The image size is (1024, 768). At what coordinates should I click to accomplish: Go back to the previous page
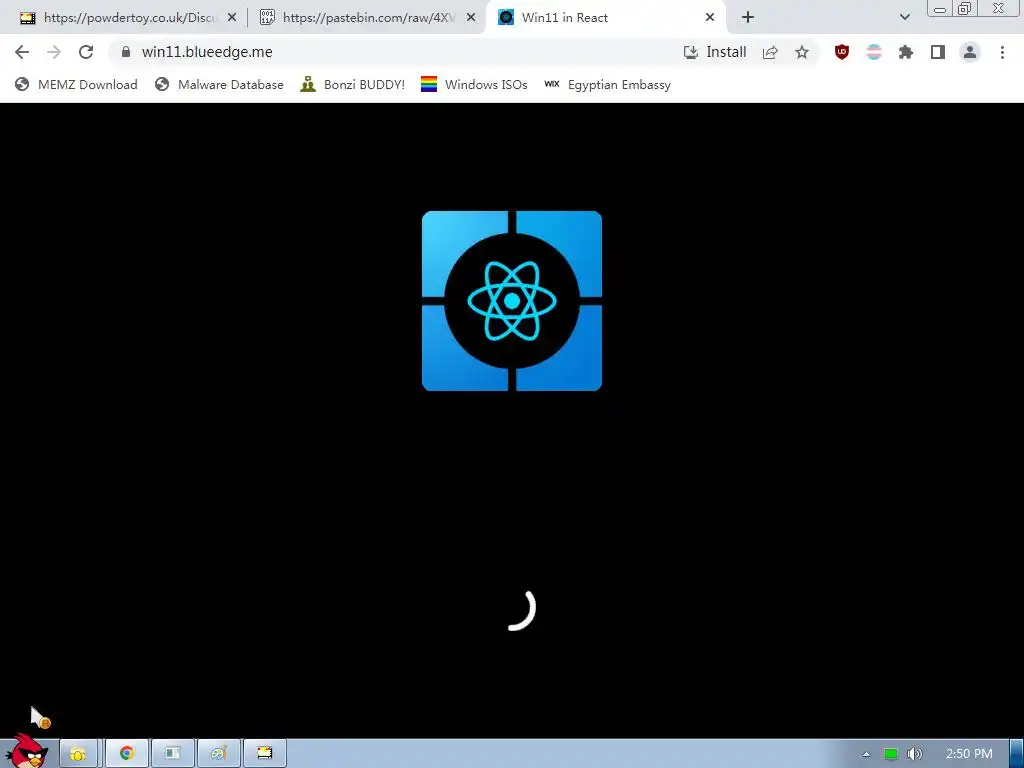coord(22,52)
